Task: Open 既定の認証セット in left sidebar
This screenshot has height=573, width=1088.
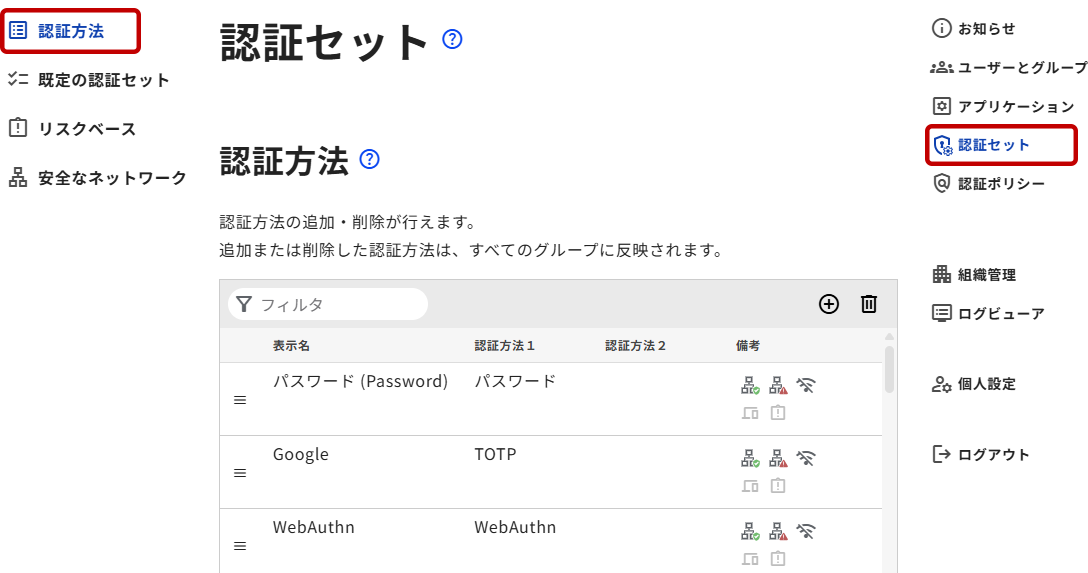Action: click(103, 80)
